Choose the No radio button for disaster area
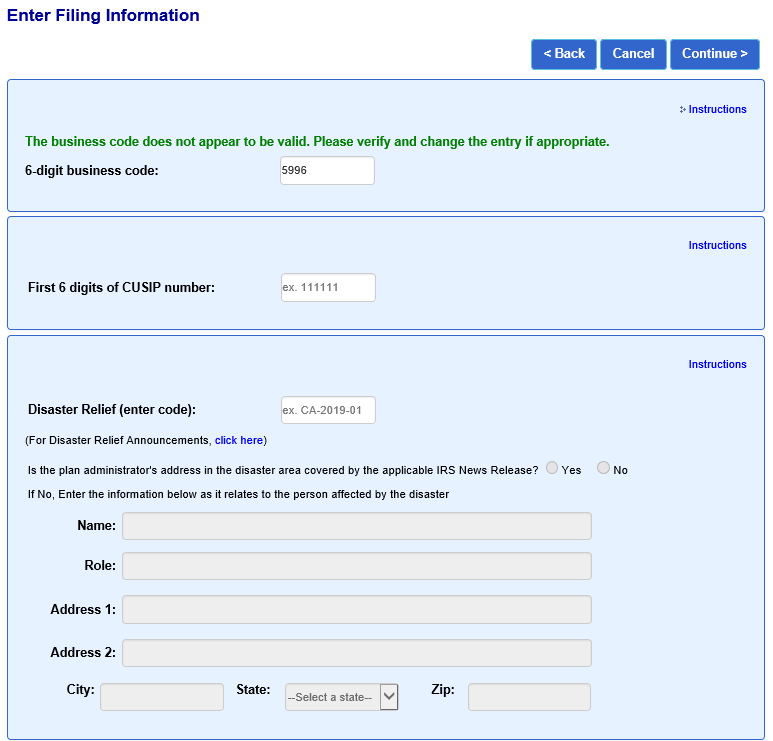The image size is (773, 741). 603,469
